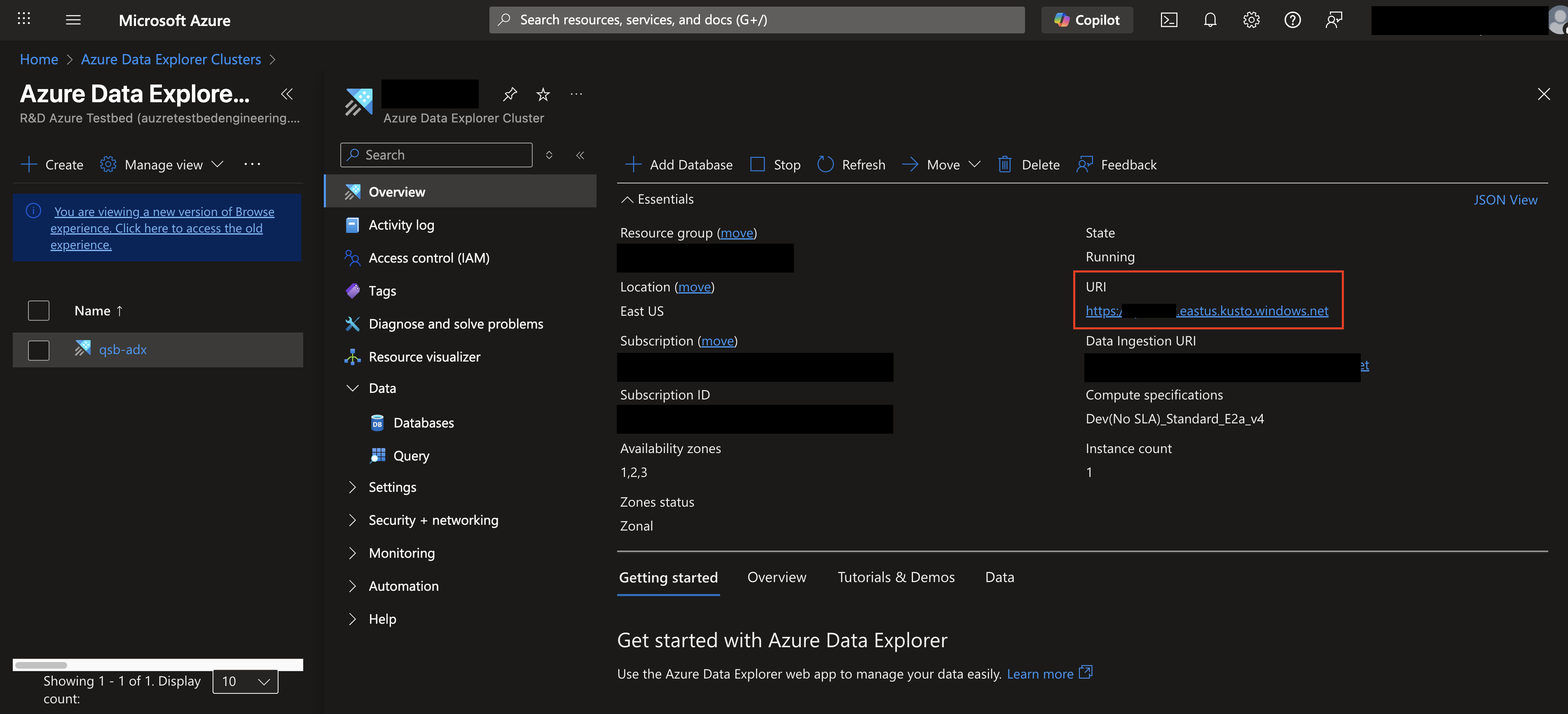Open the old Browse experience link
Image resolution: width=1568 pixels, height=714 pixels.
[162, 228]
